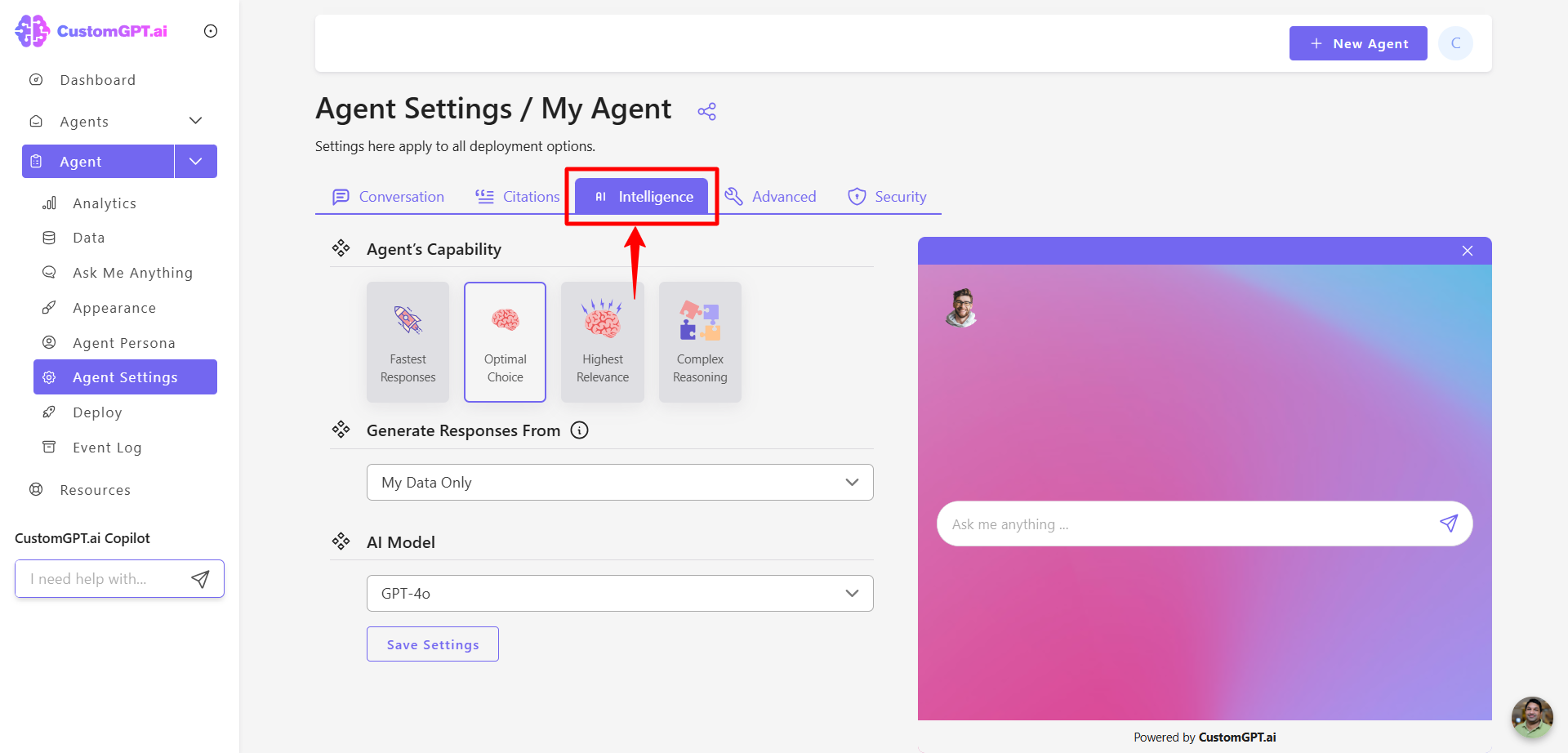Click the Event Log archive icon

tap(49, 447)
